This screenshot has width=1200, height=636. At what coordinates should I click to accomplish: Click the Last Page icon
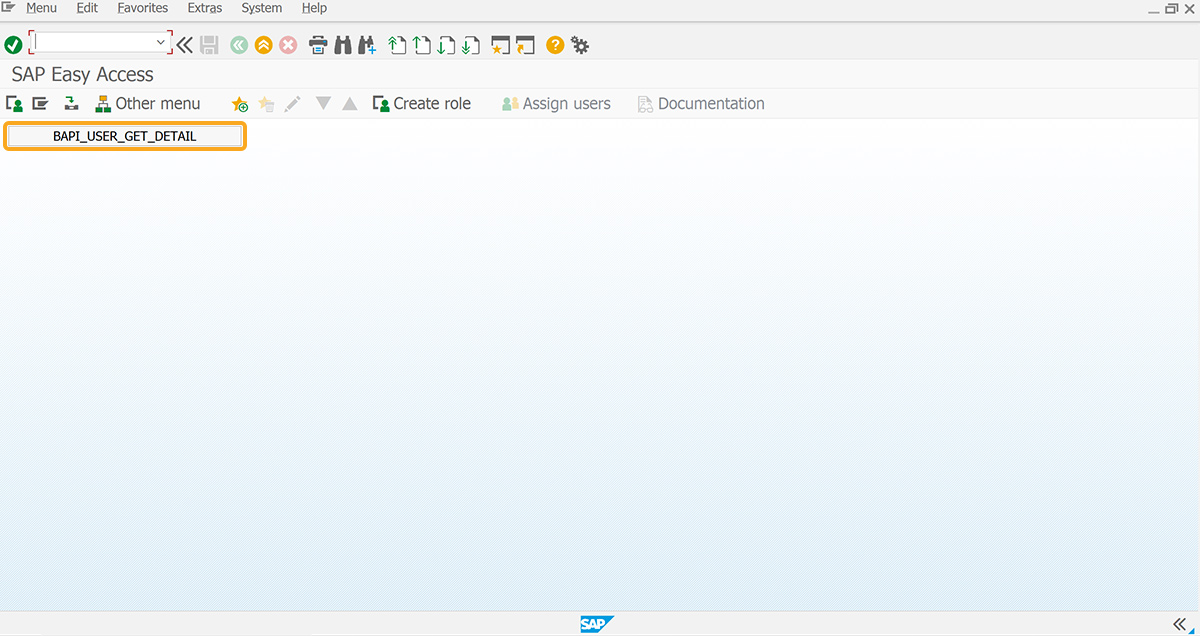click(x=471, y=45)
